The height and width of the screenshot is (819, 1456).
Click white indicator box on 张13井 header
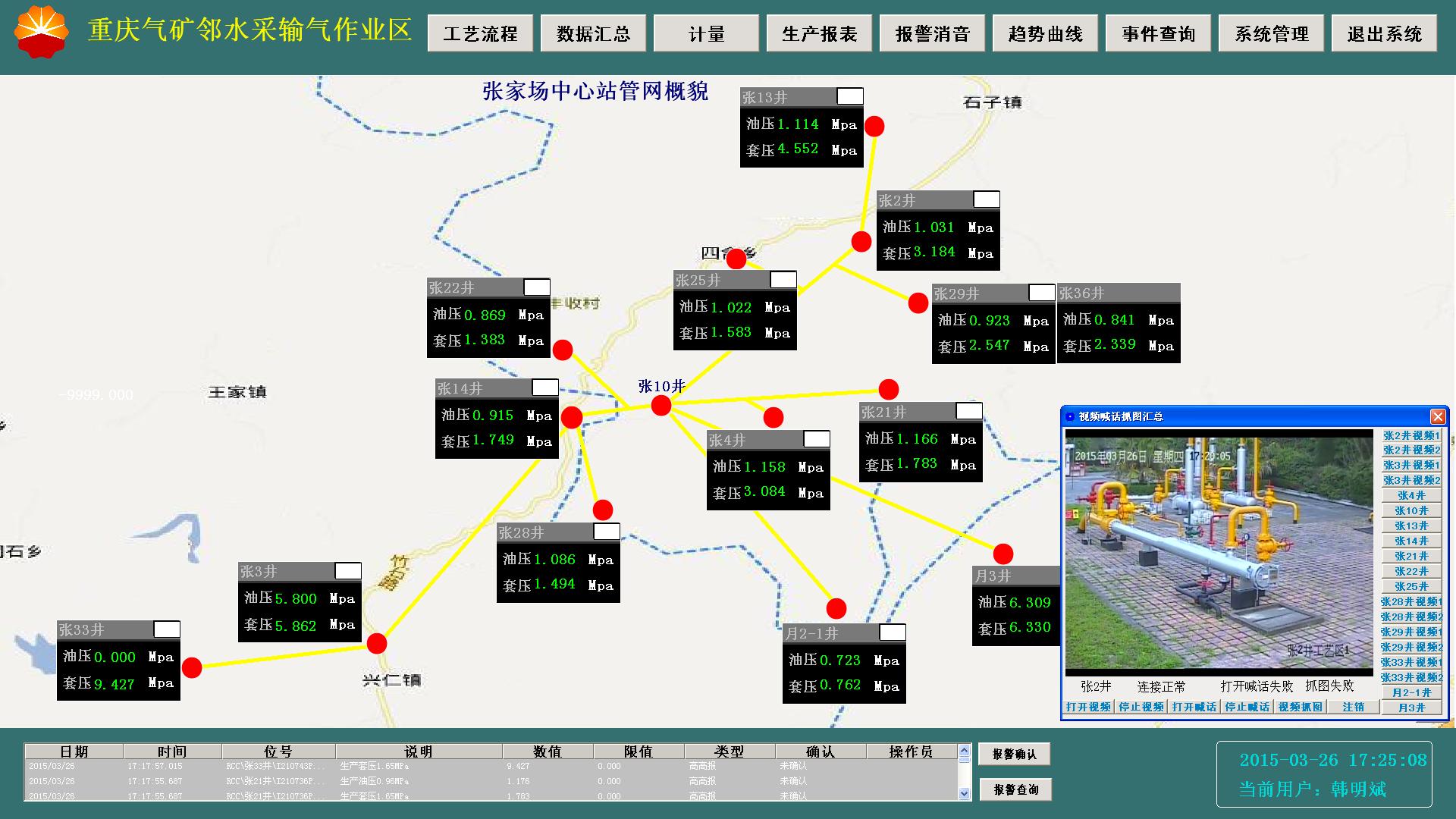pyautogui.click(x=850, y=96)
